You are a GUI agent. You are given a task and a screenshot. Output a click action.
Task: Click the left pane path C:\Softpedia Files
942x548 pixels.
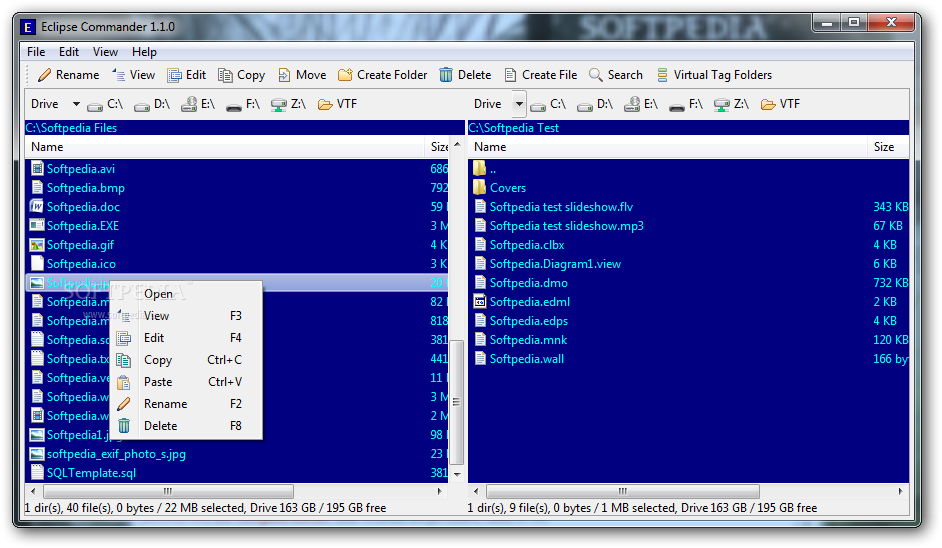pos(71,128)
